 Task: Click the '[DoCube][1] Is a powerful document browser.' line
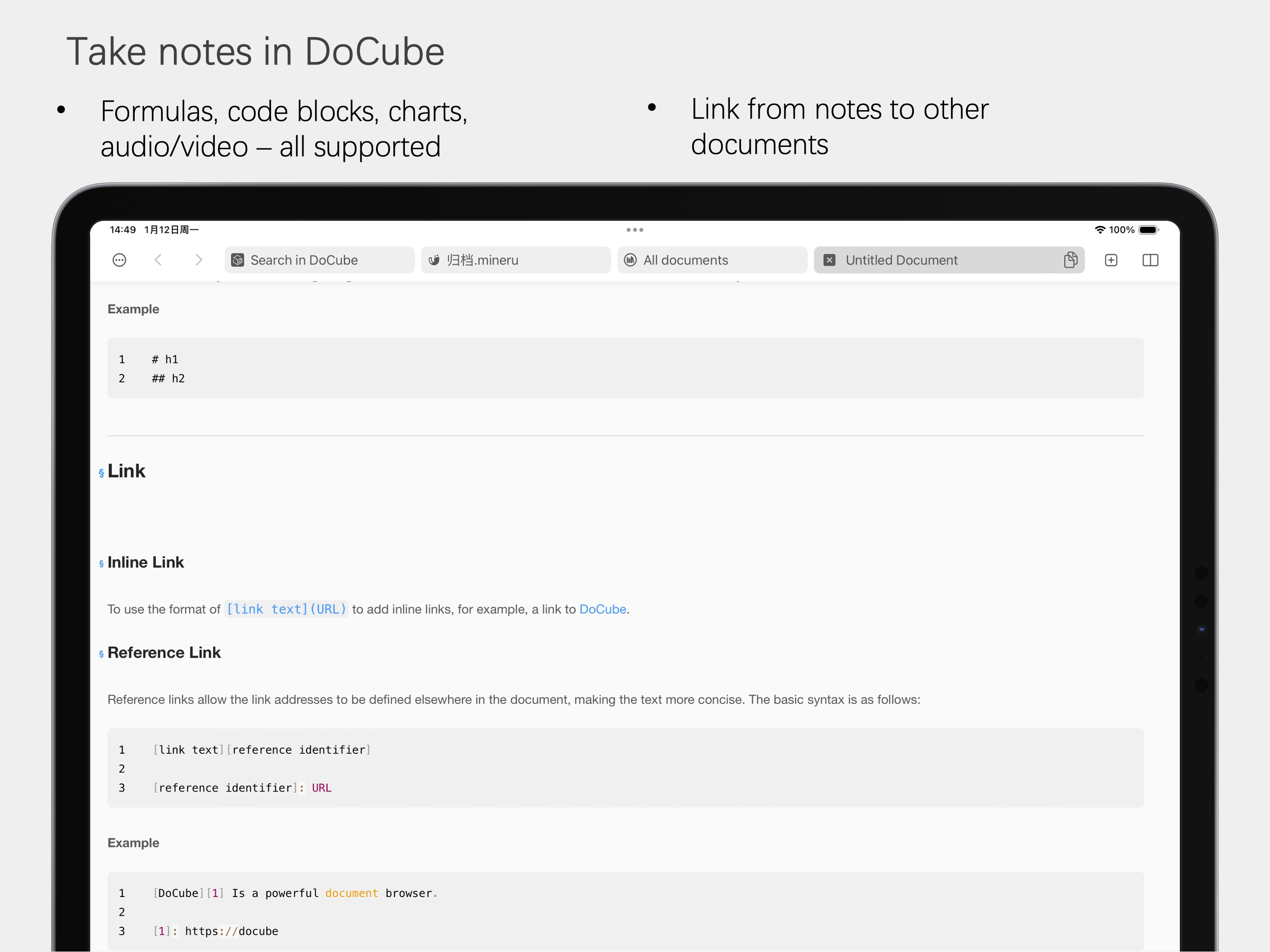[295, 893]
